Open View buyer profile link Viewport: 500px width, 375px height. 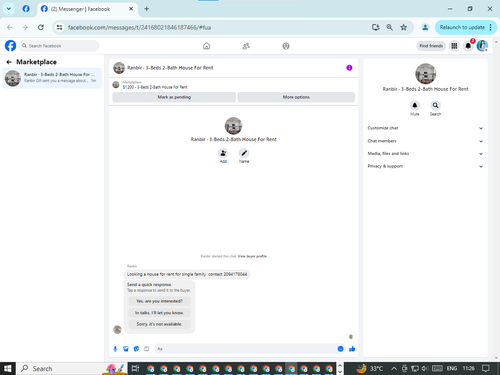click(252, 256)
